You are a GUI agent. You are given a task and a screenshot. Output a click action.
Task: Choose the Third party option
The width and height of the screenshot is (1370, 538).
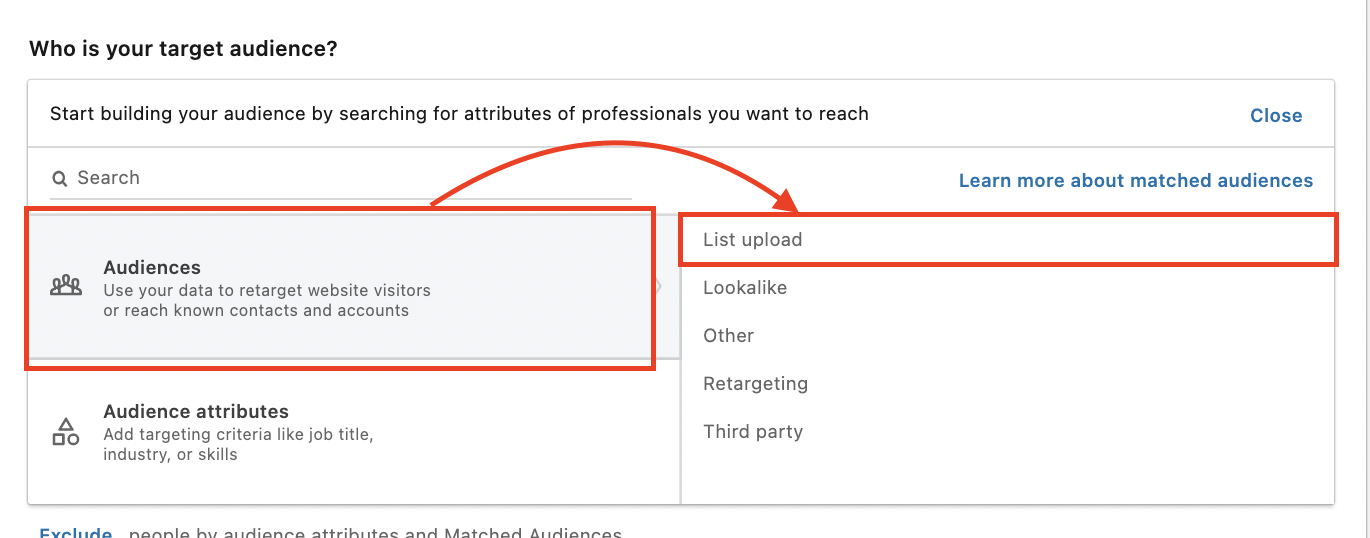coord(1008,432)
